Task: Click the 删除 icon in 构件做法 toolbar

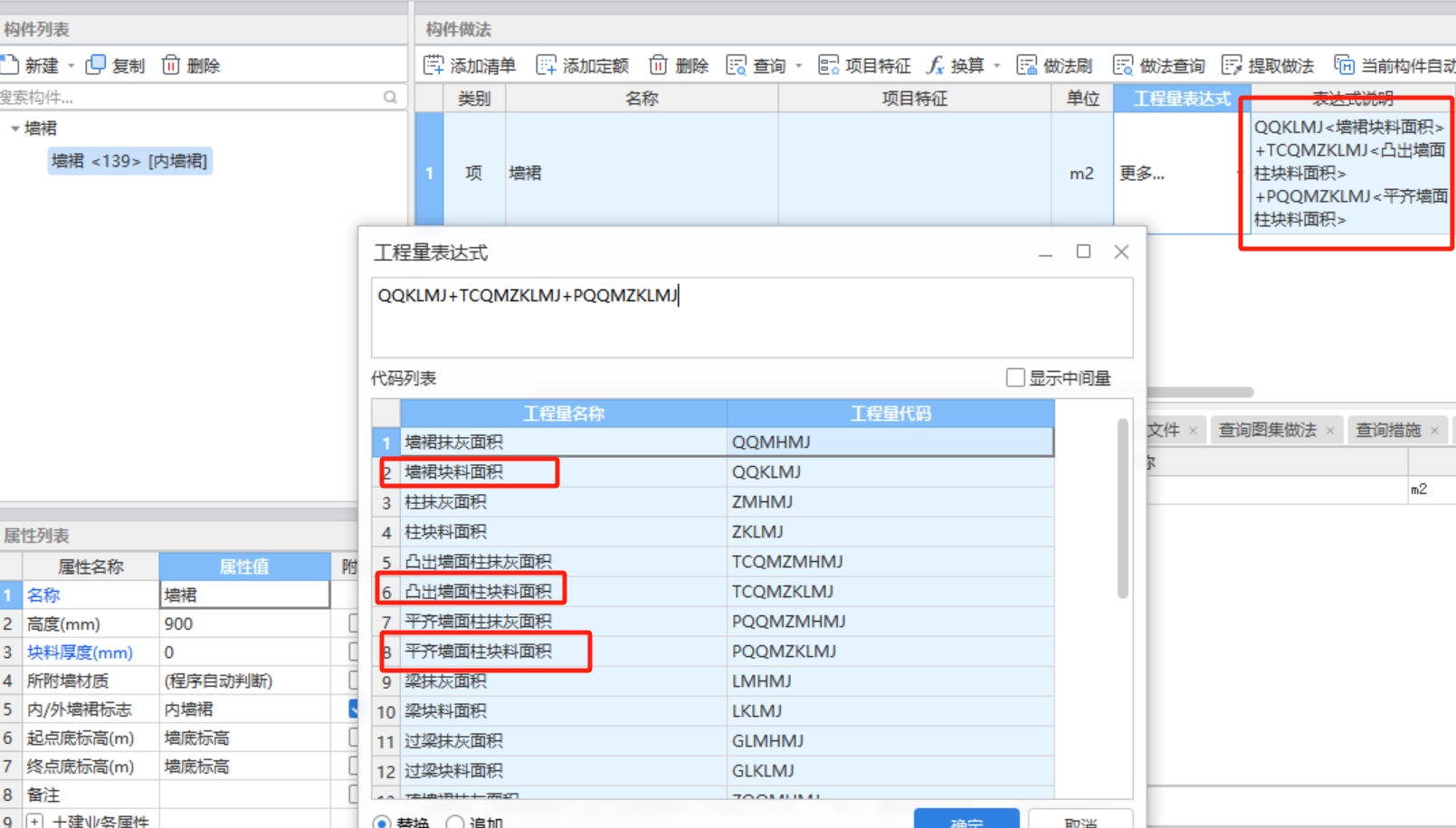Action: tap(658, 65)
